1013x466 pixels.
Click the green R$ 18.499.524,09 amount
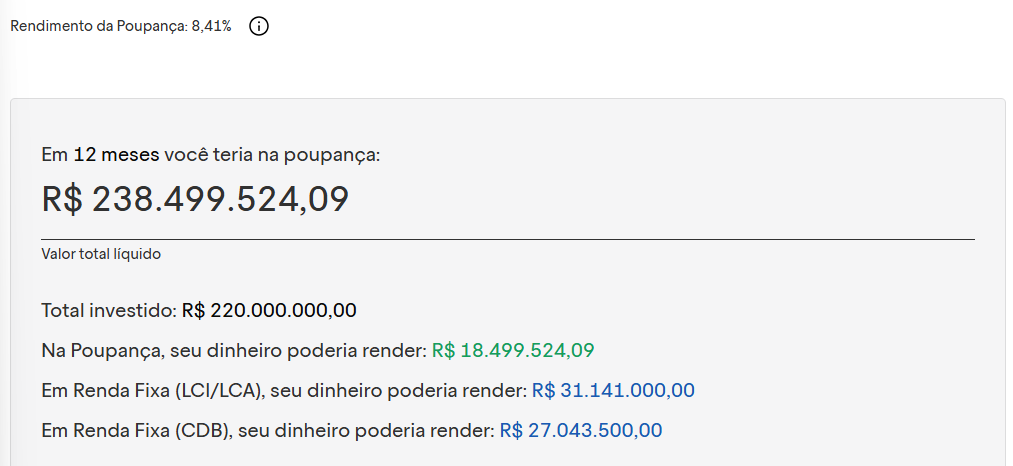pos(513,351)
